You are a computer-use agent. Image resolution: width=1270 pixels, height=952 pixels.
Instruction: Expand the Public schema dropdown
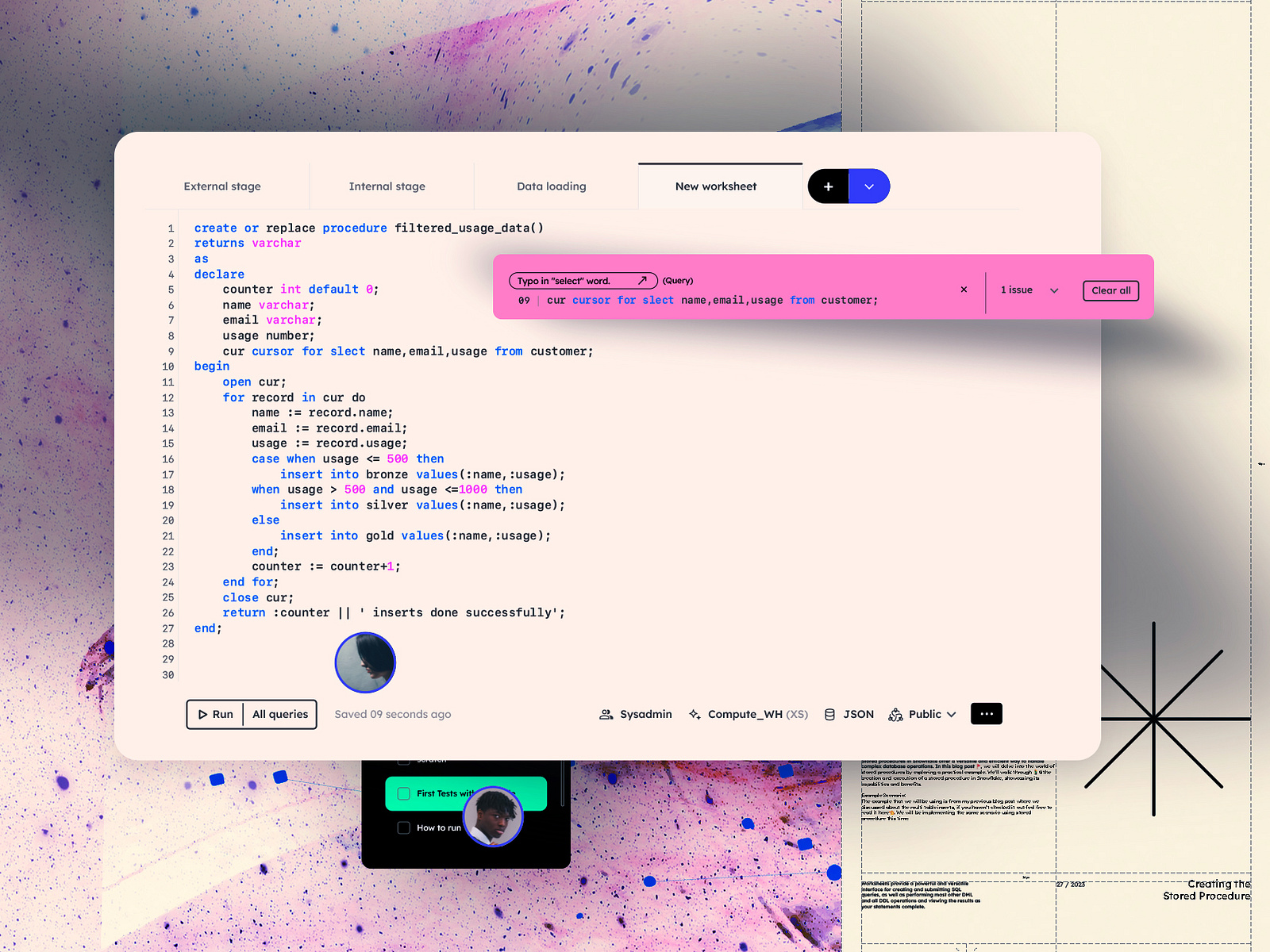click(x=950, y=714)
